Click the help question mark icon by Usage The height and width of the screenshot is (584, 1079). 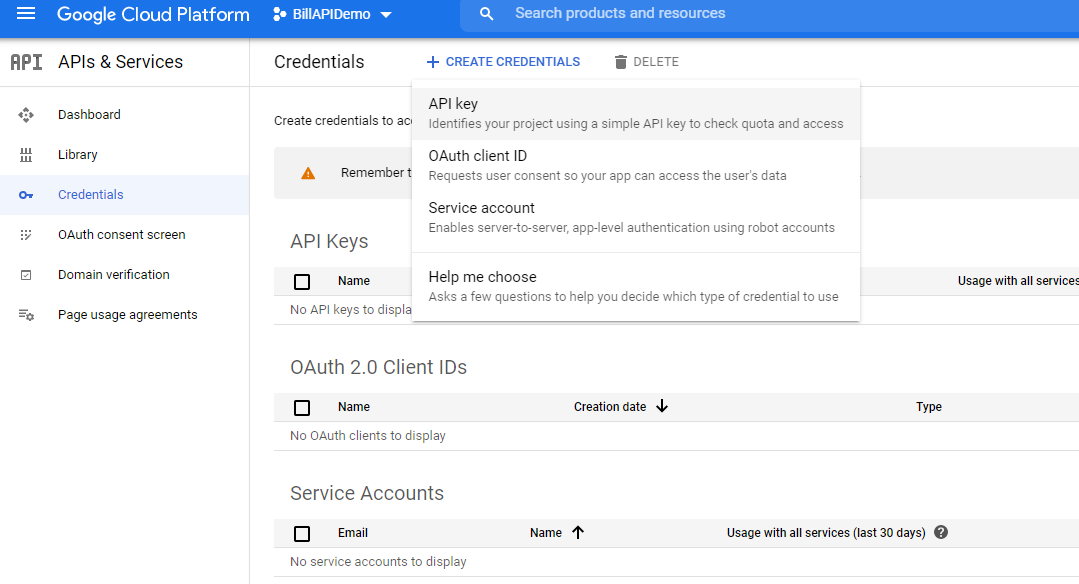[941, 532]
